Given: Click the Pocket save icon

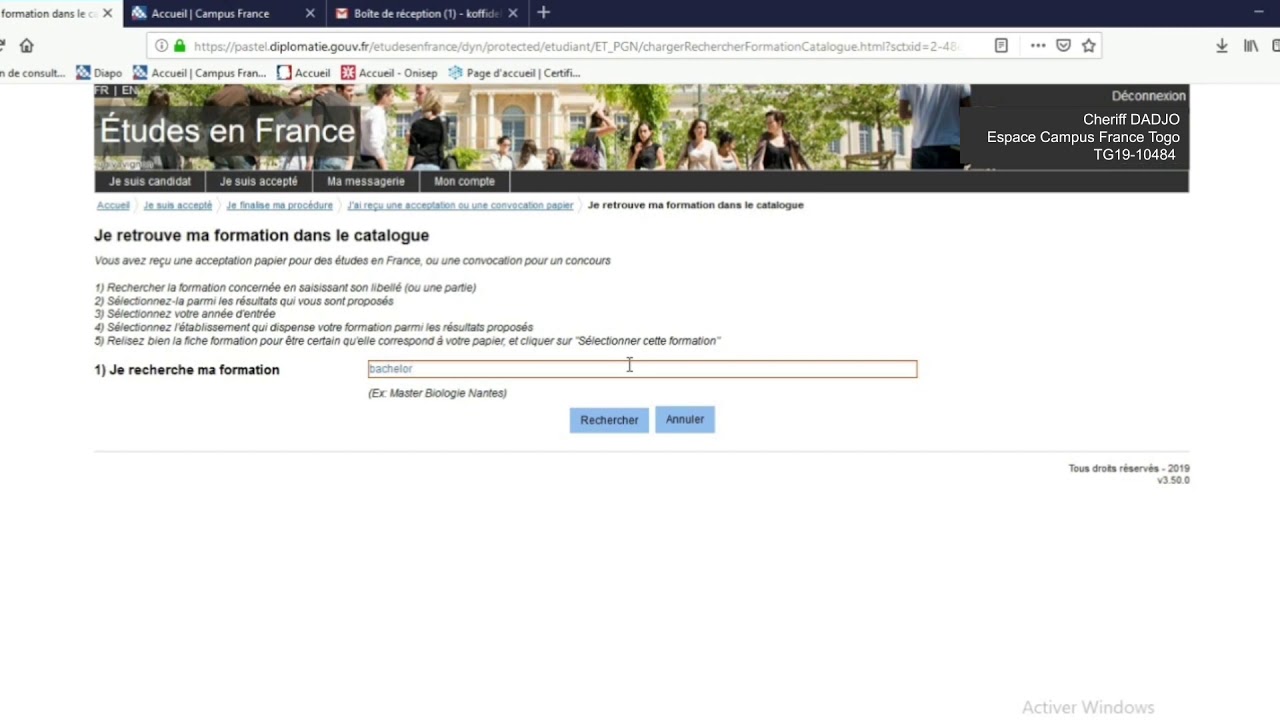Looking at the screenshot, I should [x=1064, y=46].
